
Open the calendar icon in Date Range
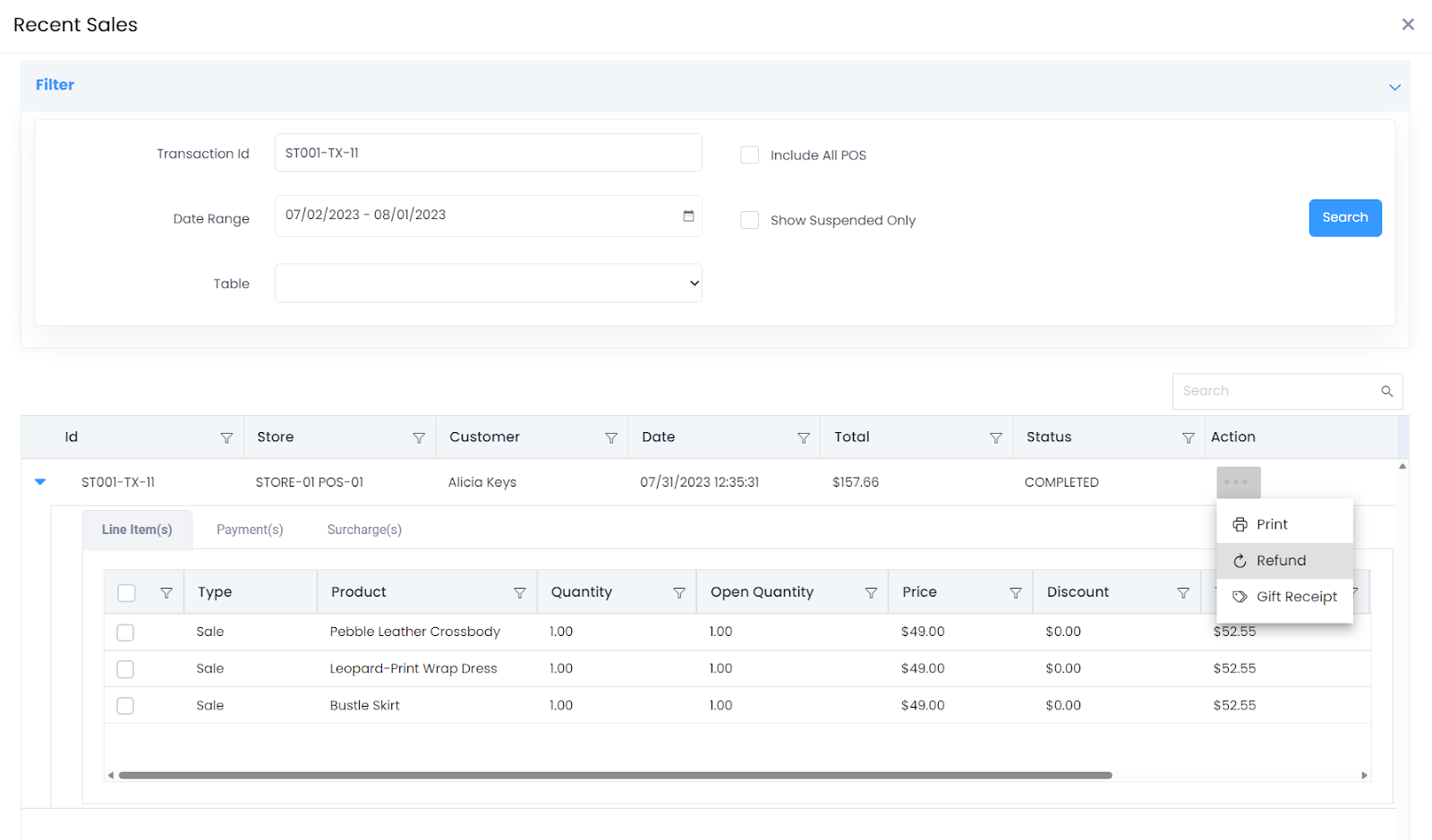click(688, 216)
